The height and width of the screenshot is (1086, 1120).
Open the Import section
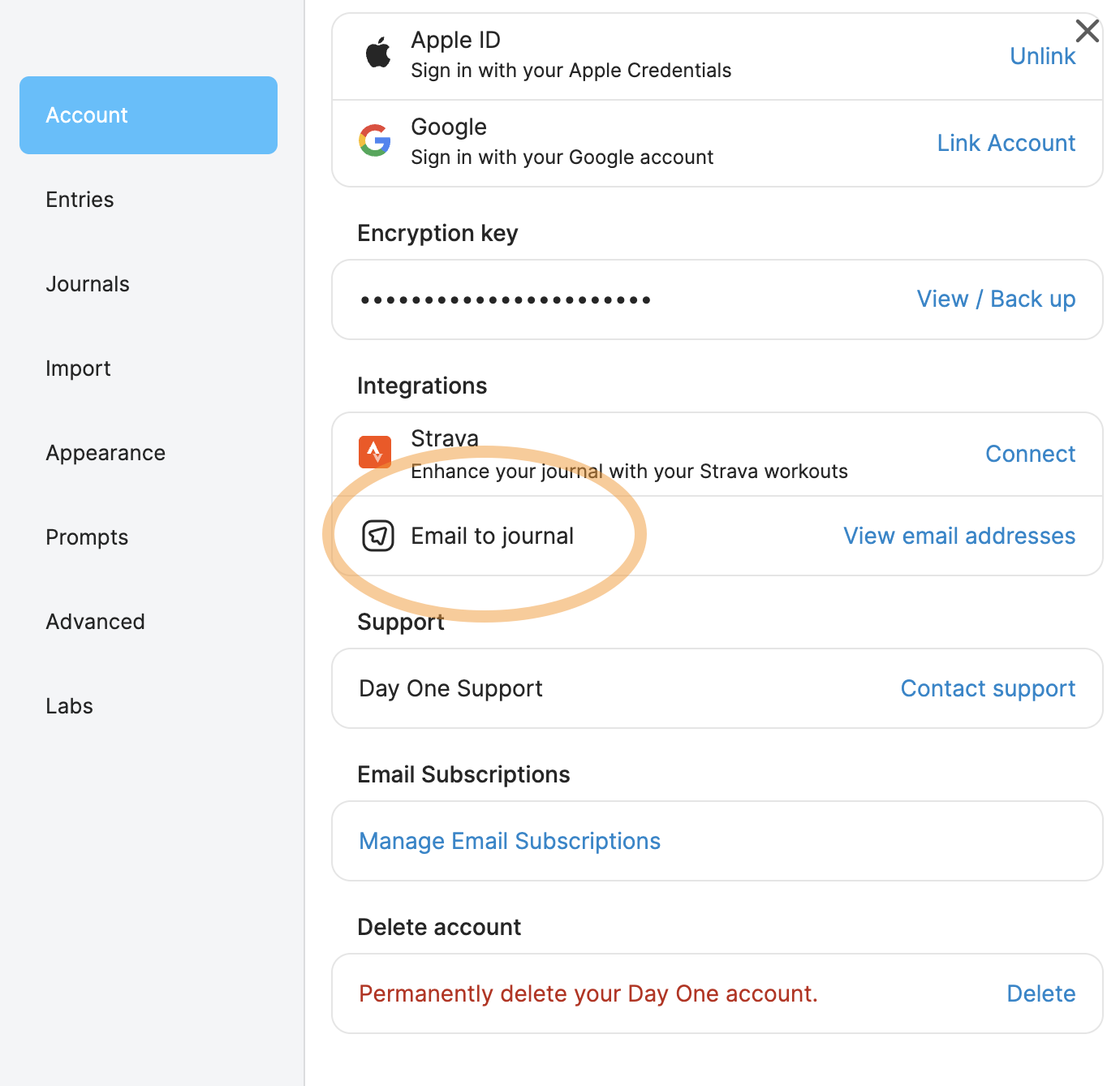click(78, 368)
